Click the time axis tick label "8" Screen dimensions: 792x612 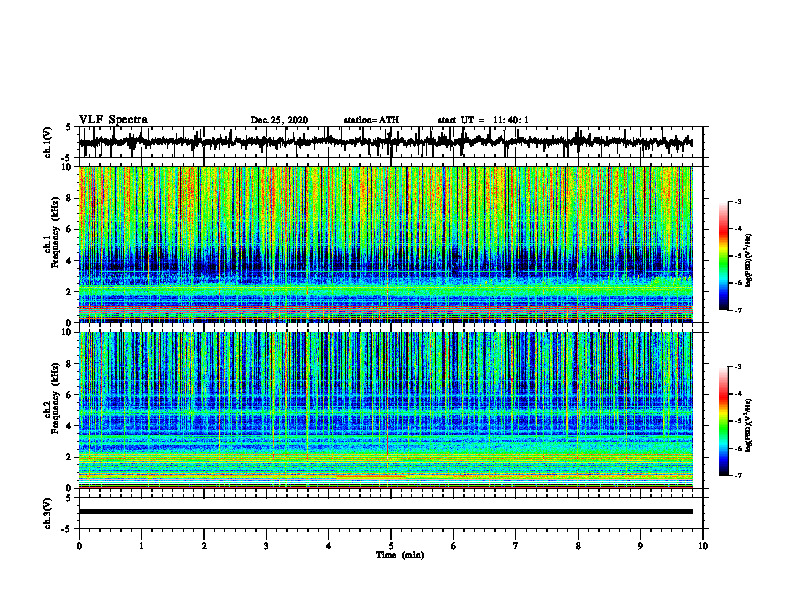(x=578, y=546)
